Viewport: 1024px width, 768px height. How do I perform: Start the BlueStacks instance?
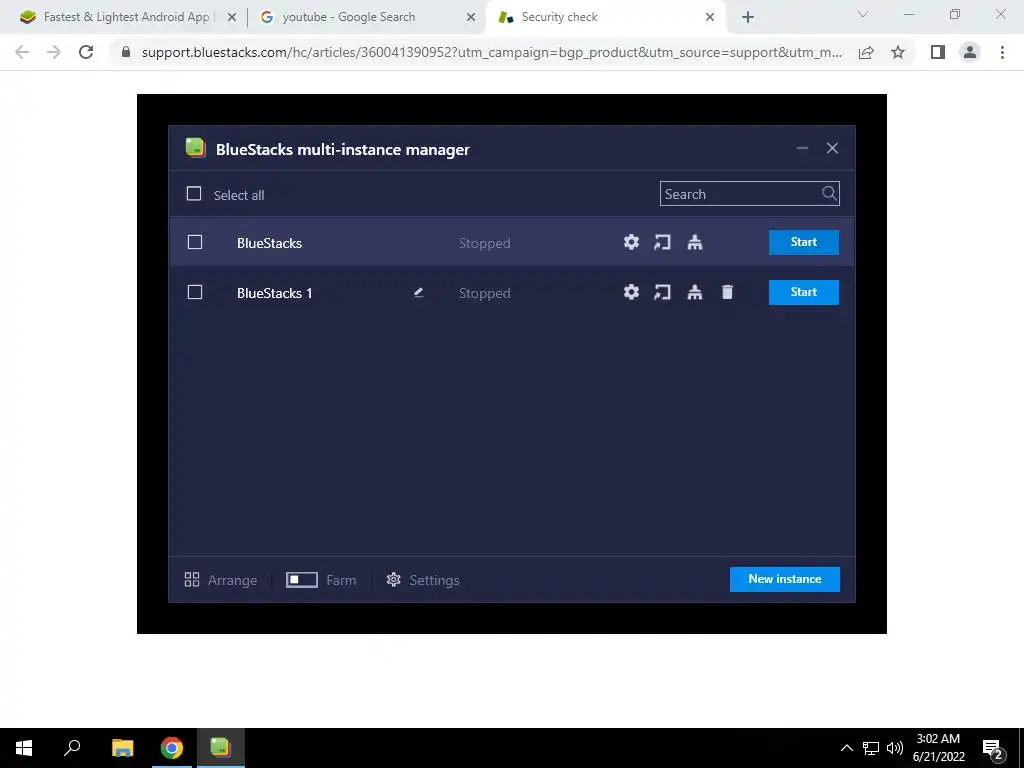pos(803,242)
